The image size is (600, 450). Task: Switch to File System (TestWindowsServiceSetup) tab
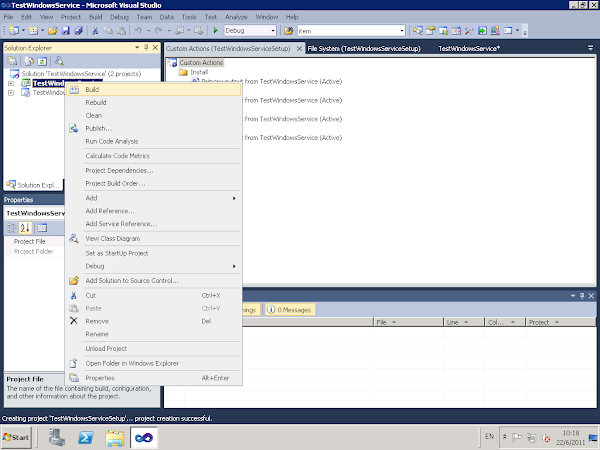click(x=364, y=49)
